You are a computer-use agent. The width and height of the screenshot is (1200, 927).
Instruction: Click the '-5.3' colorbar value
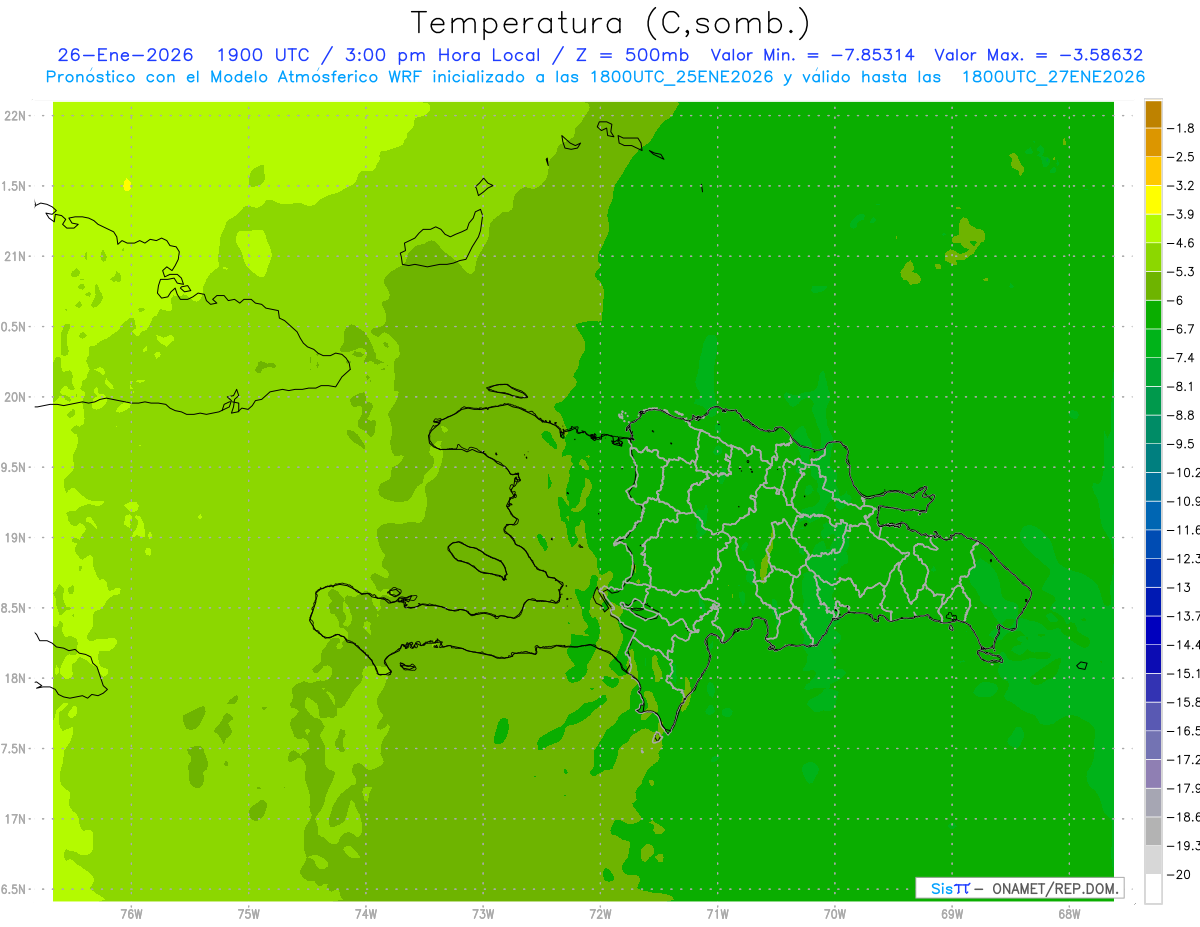click(x=1181, y=271)
